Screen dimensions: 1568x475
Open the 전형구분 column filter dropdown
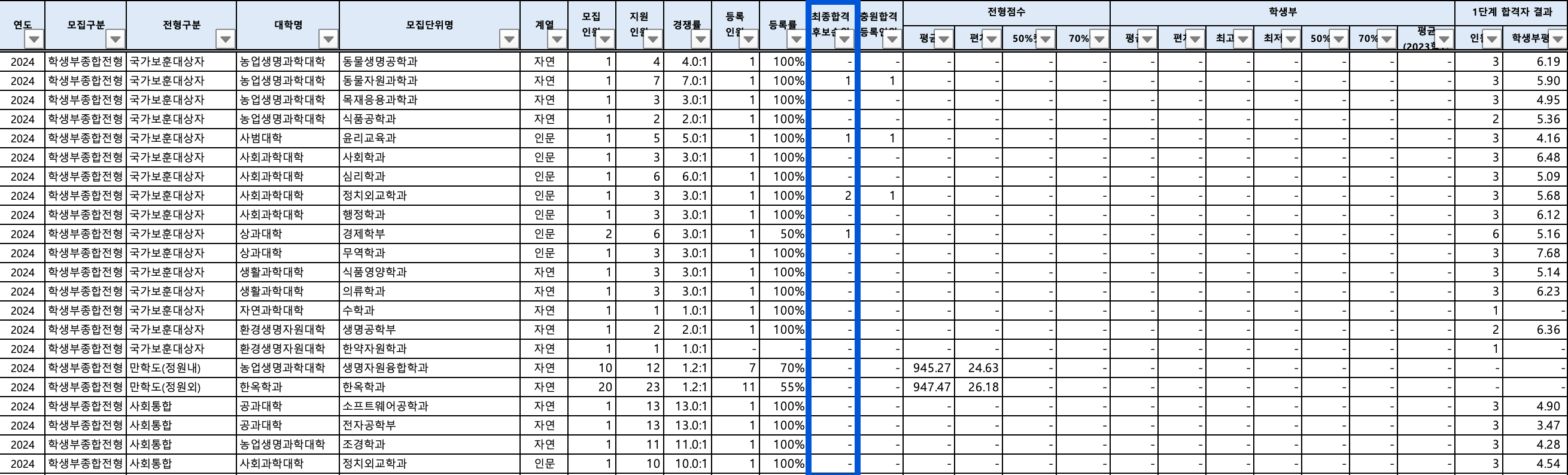tap(225, 39)
